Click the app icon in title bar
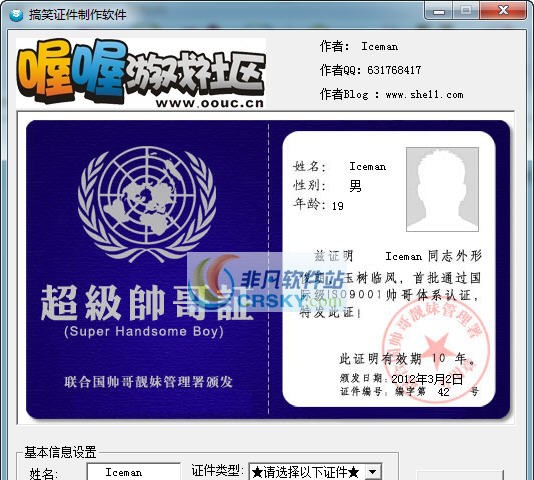This screenshot has width=534, height=480. pos(16,15)
